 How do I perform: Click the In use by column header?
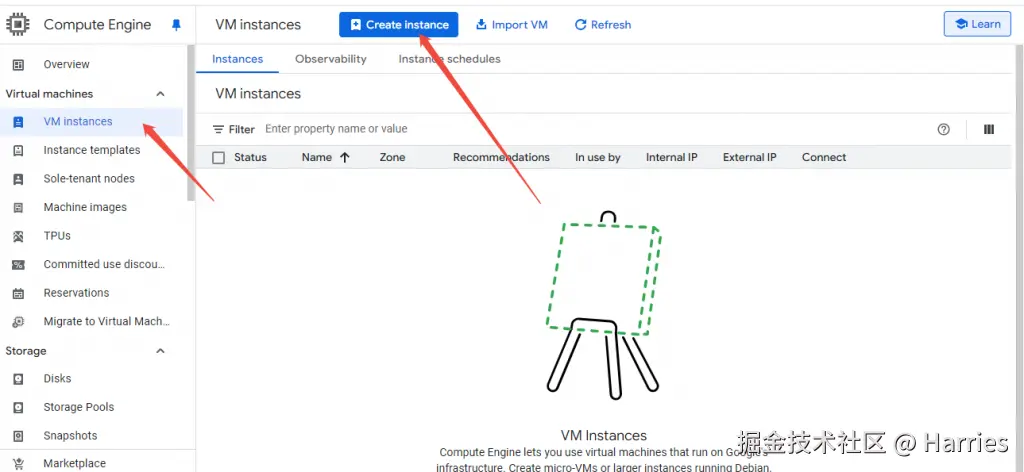pos(598,157)
